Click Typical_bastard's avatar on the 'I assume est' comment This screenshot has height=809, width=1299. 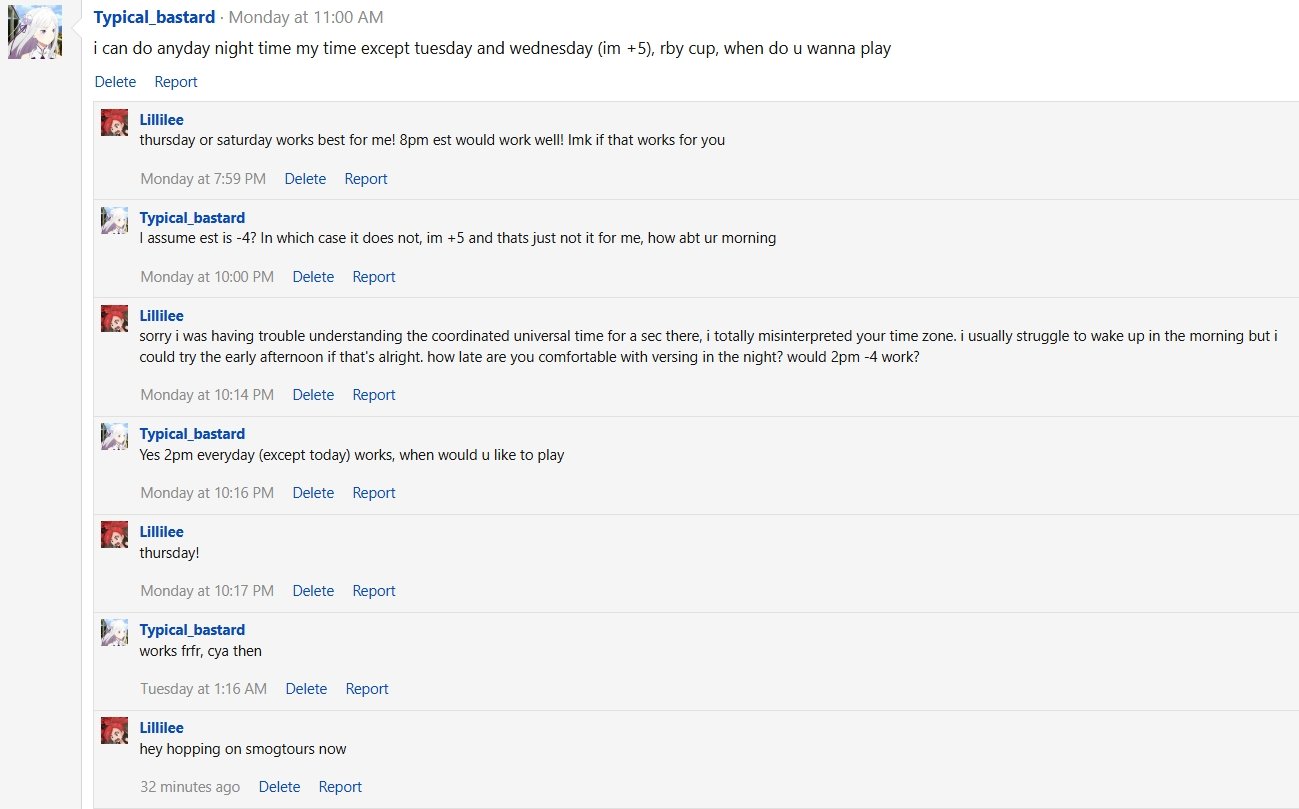tap(115, 220)
